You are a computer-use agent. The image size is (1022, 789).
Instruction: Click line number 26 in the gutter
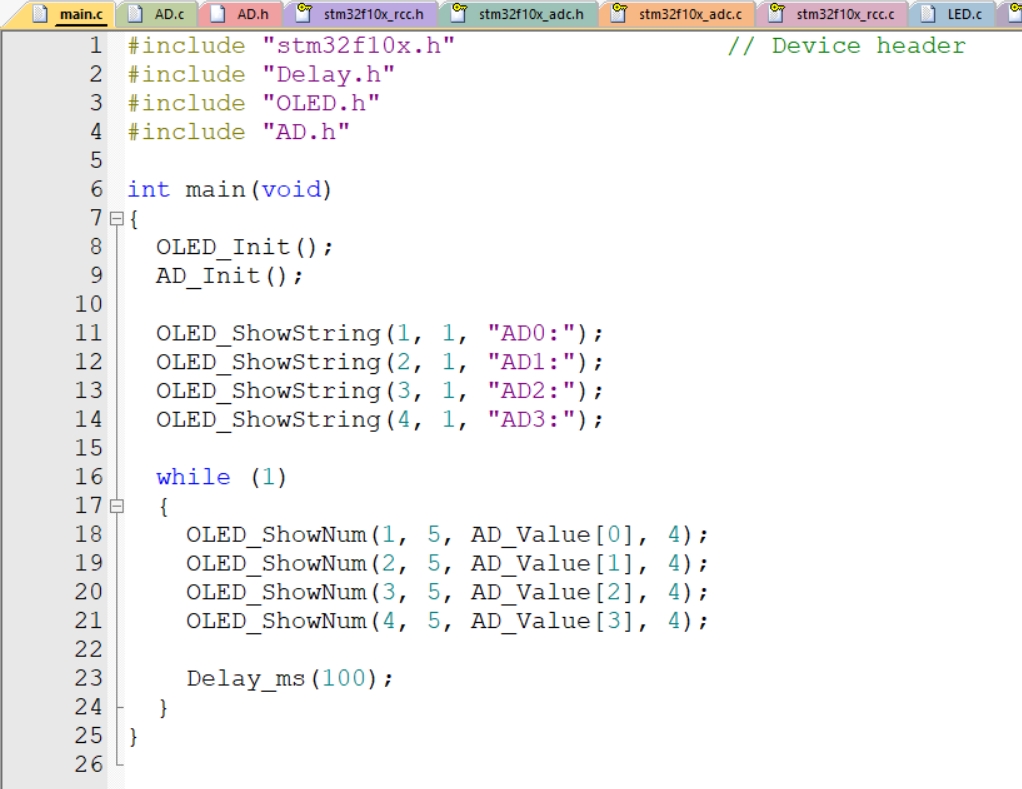89,764
